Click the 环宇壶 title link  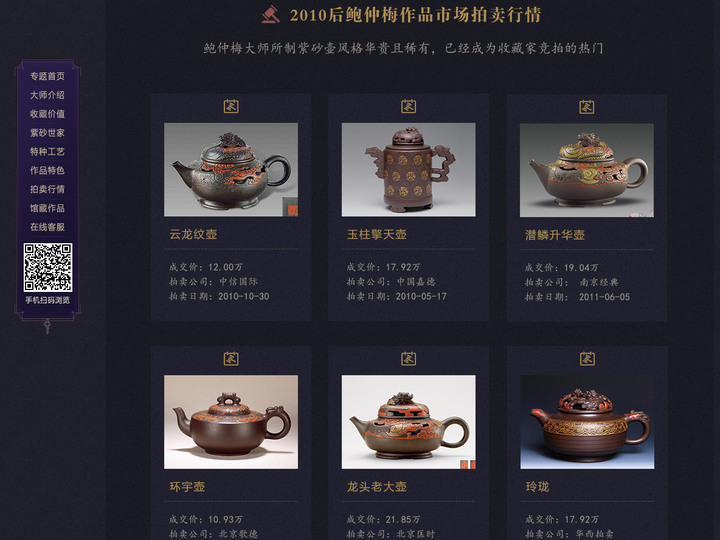[x=187, y=487]
